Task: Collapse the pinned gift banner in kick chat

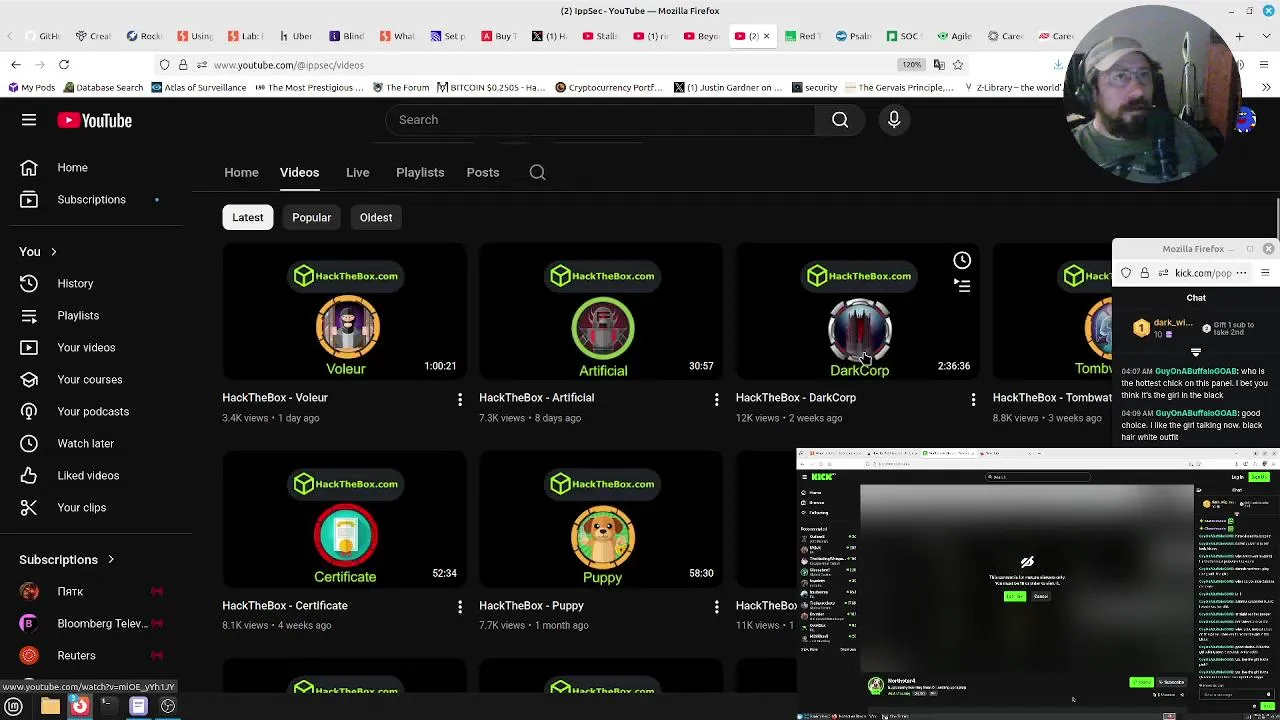Action: [1196, 352]
